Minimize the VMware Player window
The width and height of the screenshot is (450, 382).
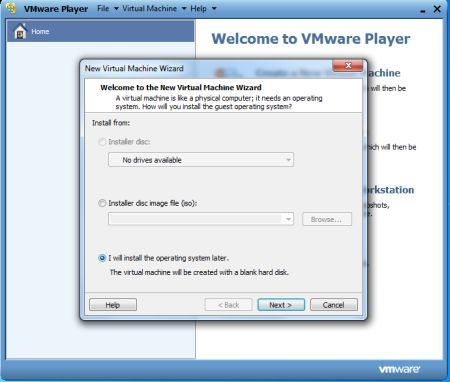[423, 10]
